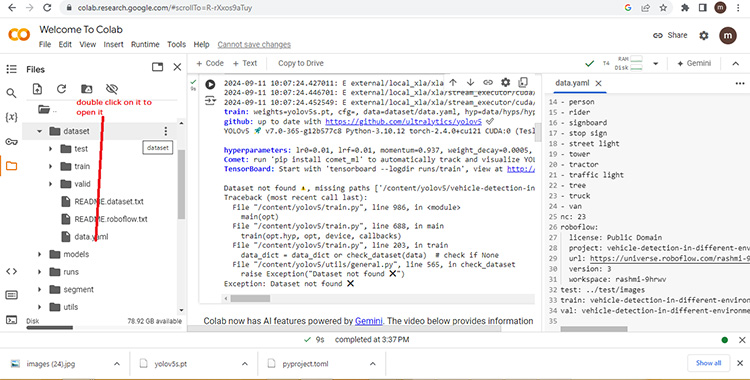Image resolution: width=750 pixels, height=380 pixels.
Task: Open the Insert menu
Action: click(x=113, y=45)
